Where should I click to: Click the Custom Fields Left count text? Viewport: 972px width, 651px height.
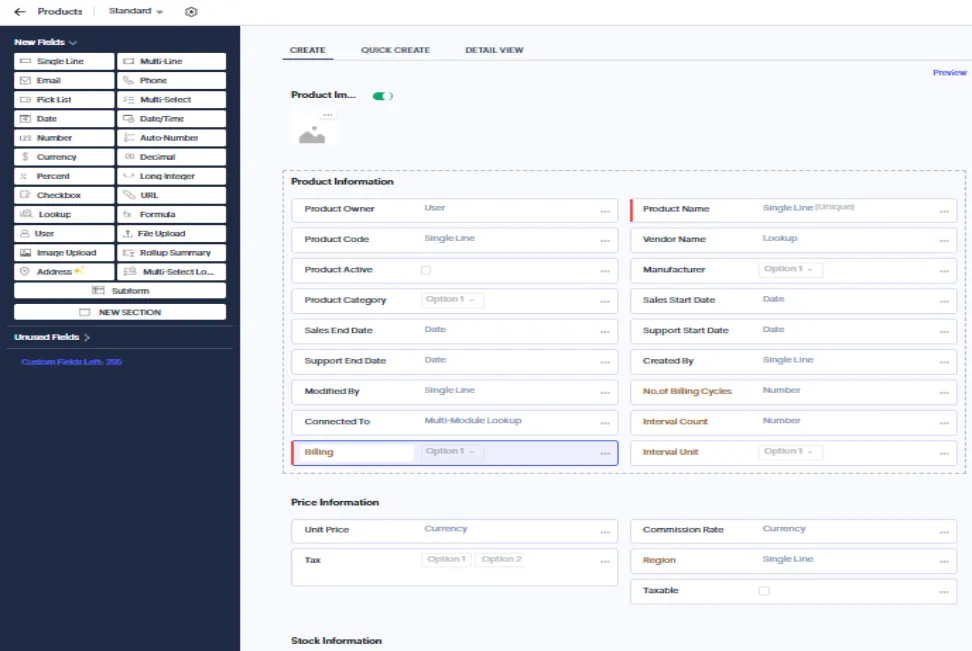click(71, 362)
